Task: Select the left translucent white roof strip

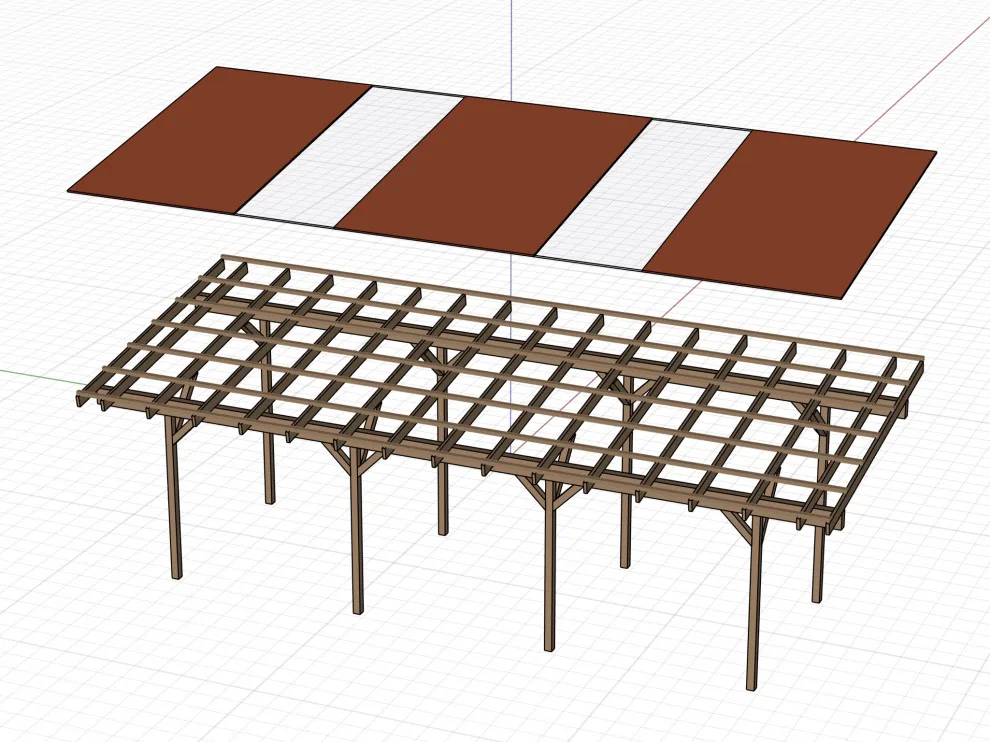Action: (351, 157)
